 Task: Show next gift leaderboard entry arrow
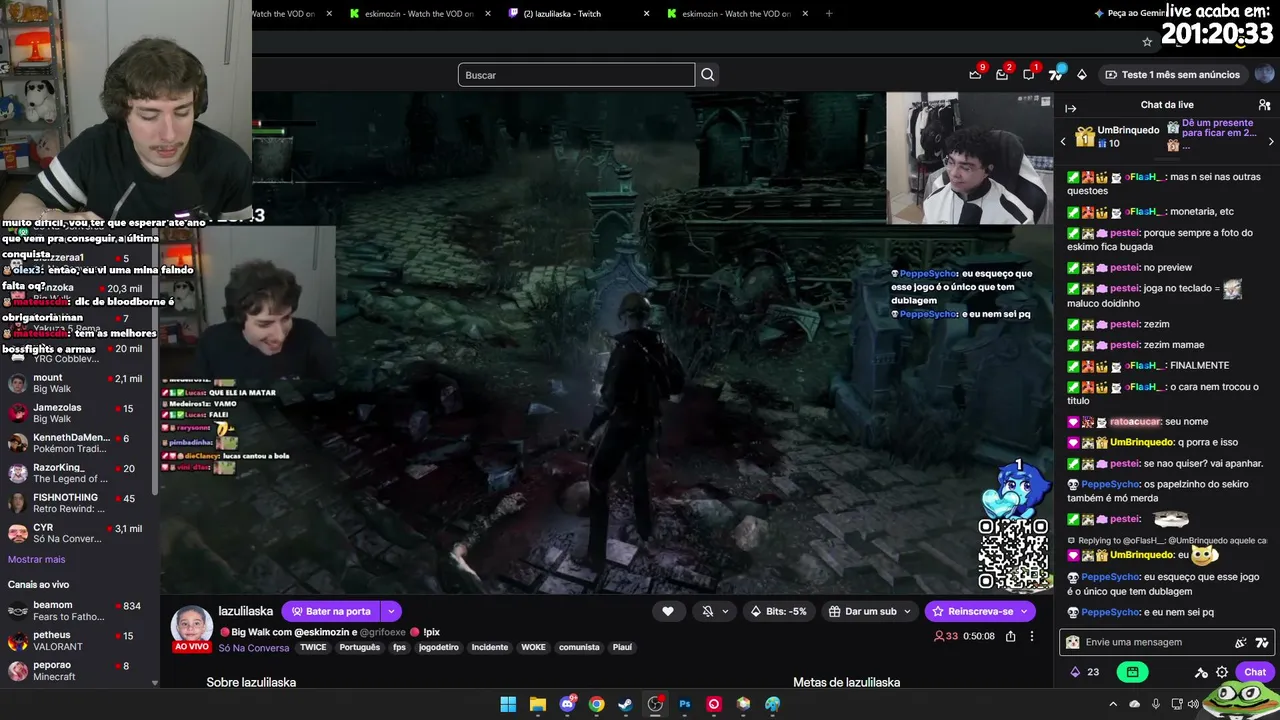[1271, 142]
